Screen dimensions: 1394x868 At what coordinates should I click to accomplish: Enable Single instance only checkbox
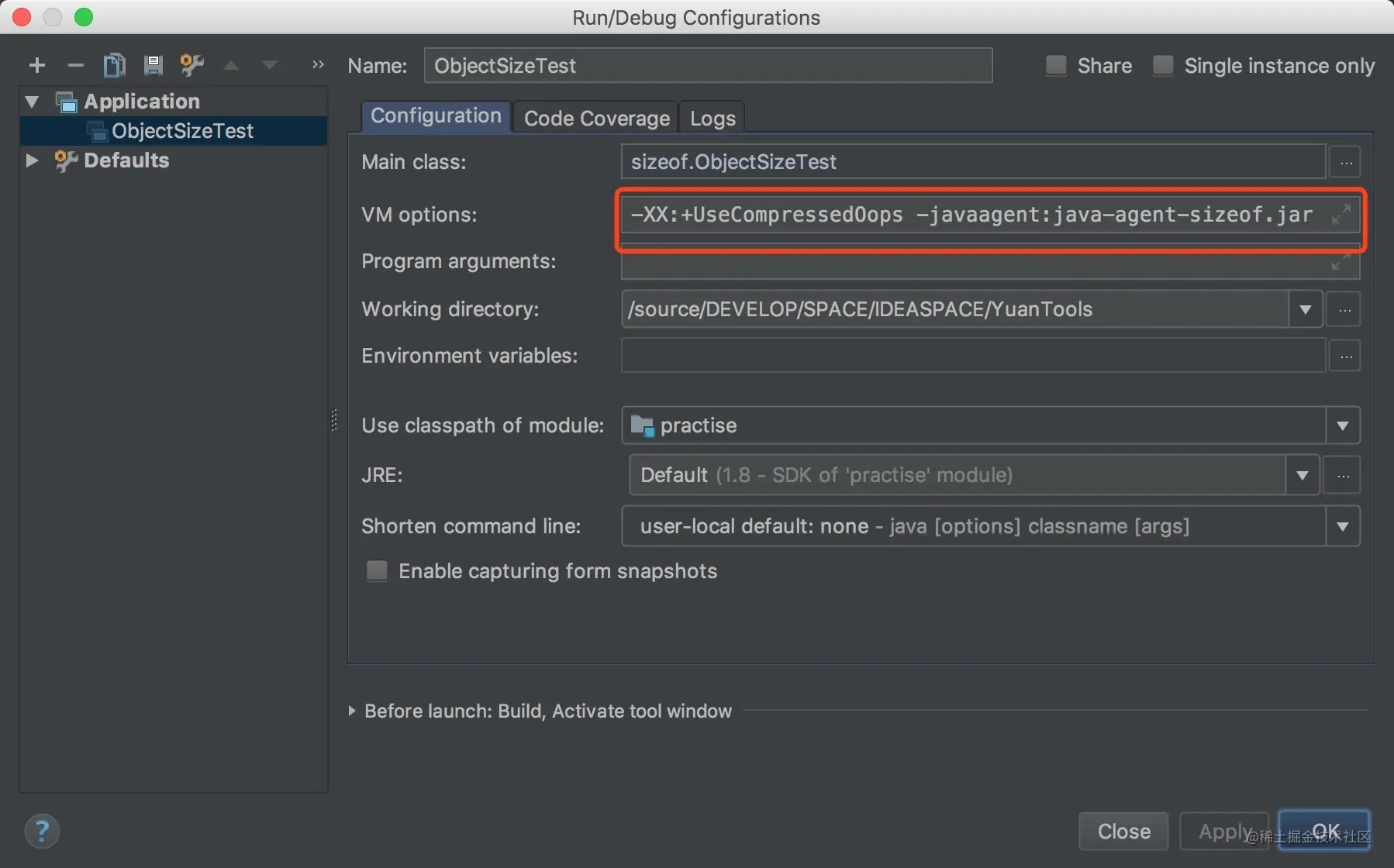(x=1163, y=65)
